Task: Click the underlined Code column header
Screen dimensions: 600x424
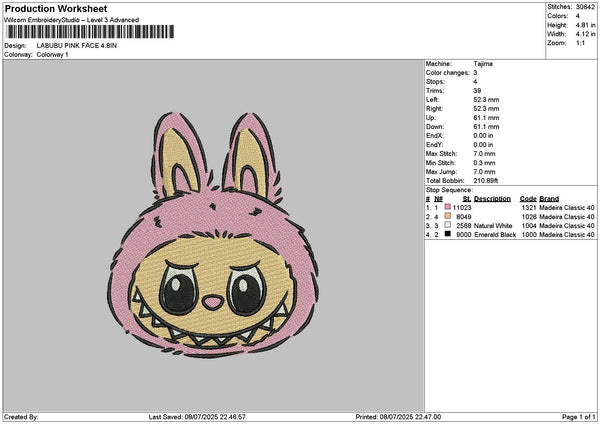Action: [x=528, y=198]
